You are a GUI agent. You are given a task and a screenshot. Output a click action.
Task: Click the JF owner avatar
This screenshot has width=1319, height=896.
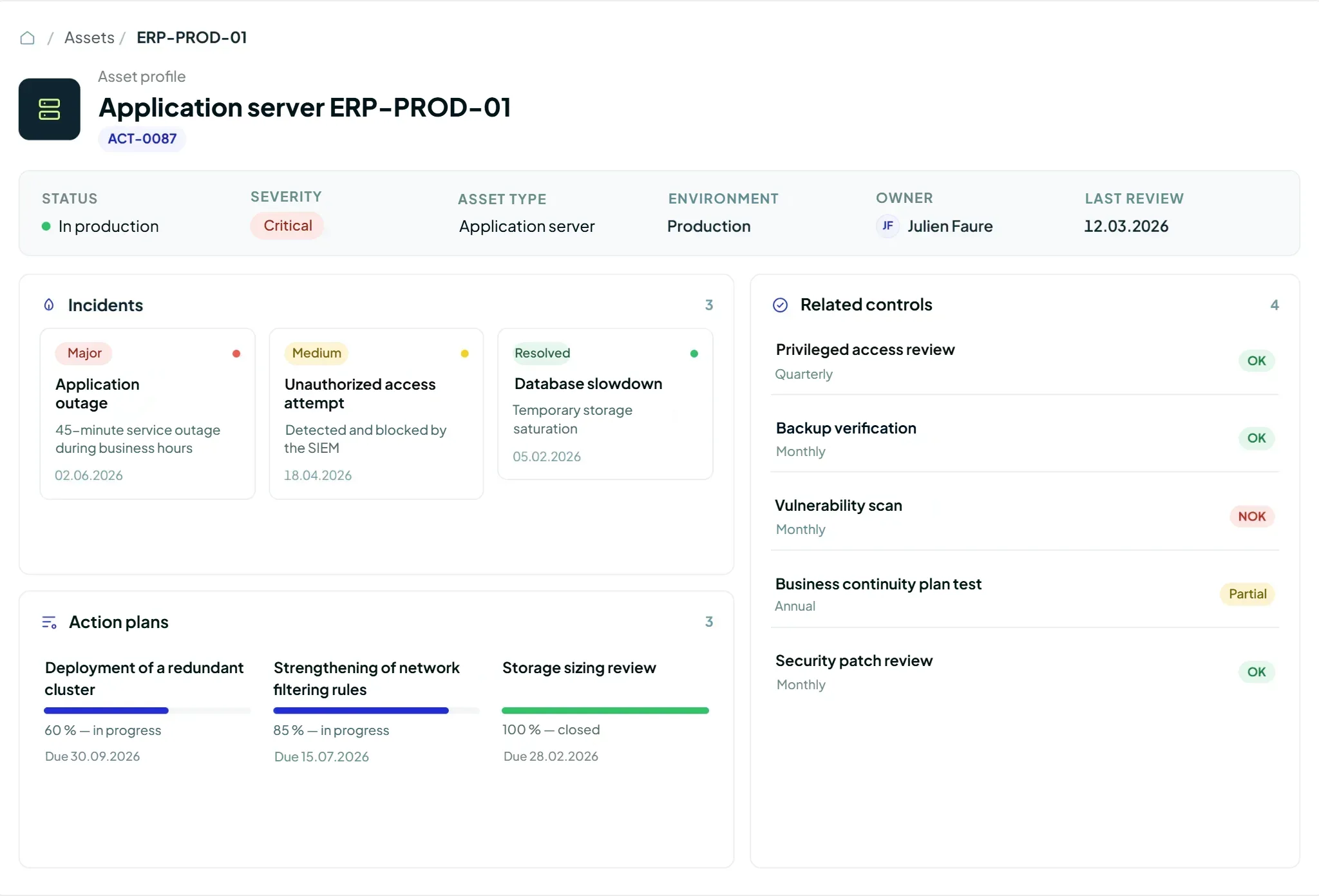click(x=887, y=226)
